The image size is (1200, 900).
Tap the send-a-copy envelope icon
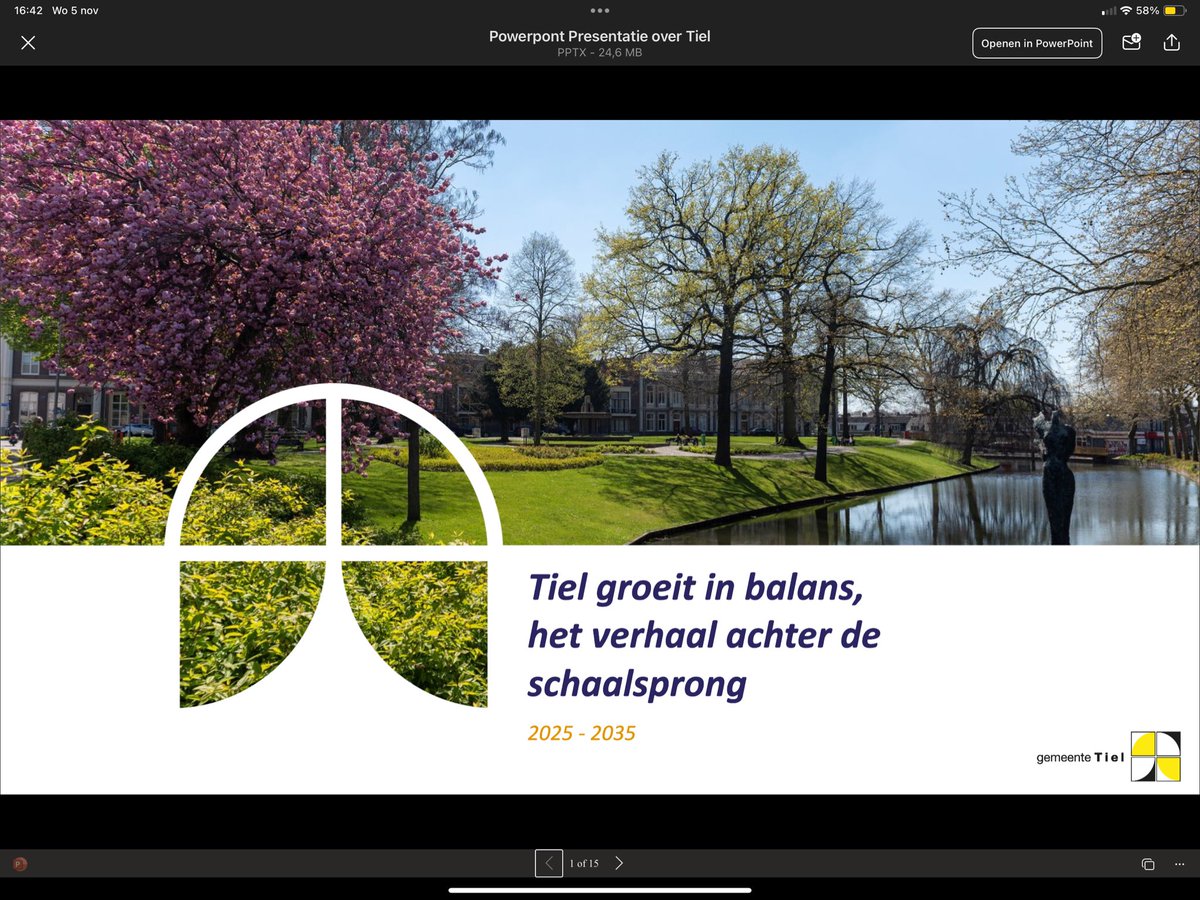[x=1130, y=42]
